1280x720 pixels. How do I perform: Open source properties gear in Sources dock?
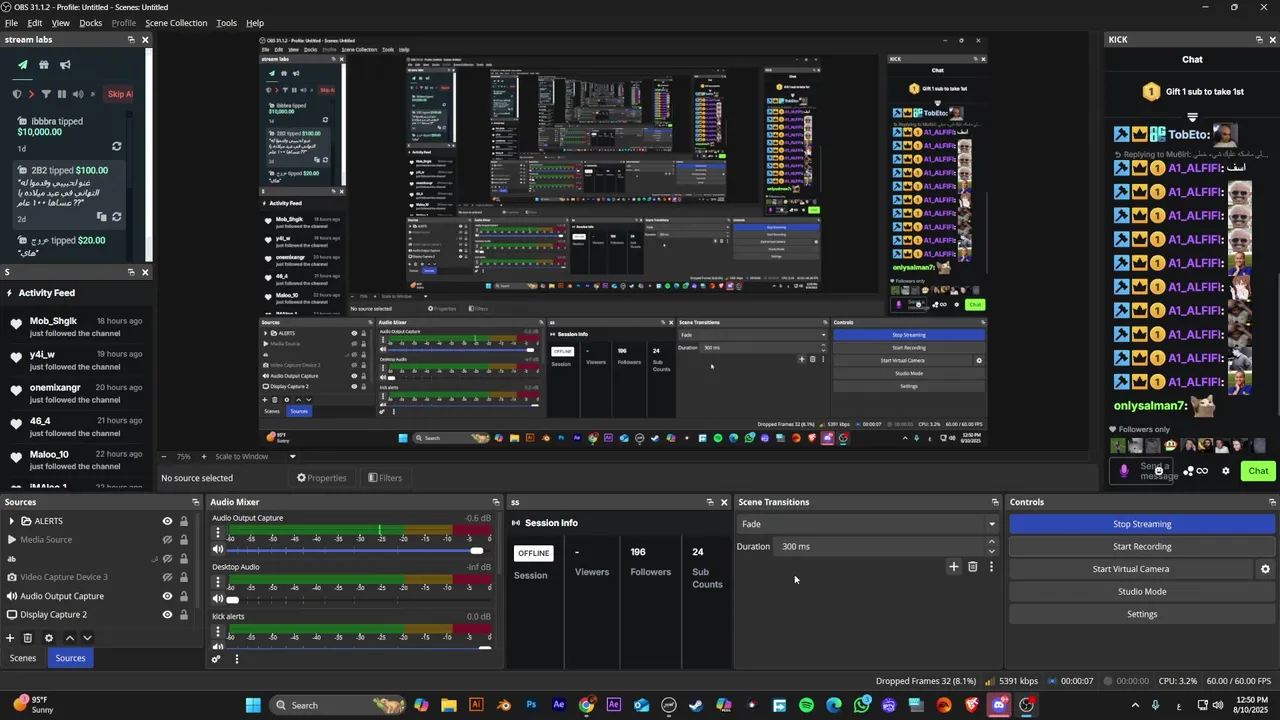(x=48, y=638)
